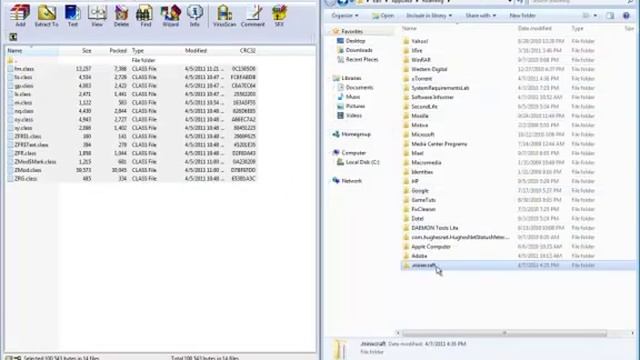Open Recent Places in the navigation pane
The width and height of the screenshot is (640, 360).
pos(358,60)
